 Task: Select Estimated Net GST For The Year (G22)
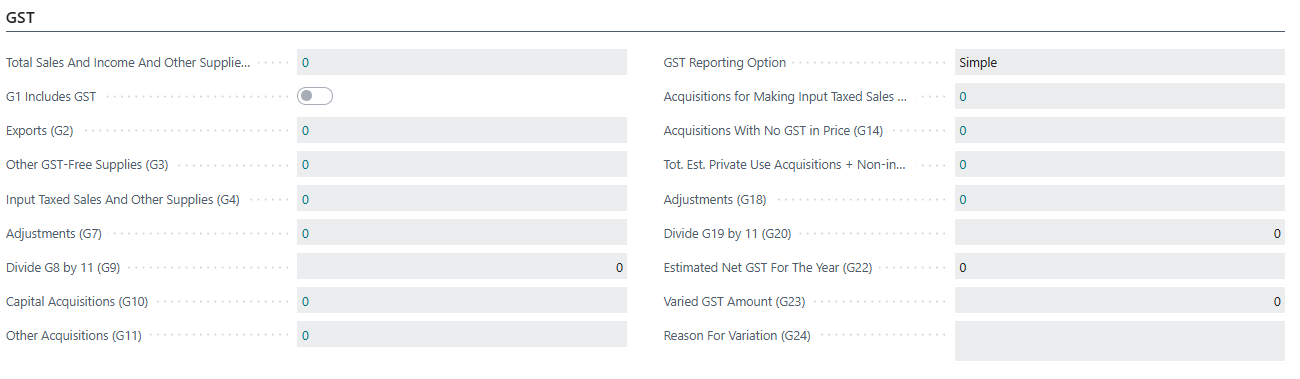tap(1120, 266)
